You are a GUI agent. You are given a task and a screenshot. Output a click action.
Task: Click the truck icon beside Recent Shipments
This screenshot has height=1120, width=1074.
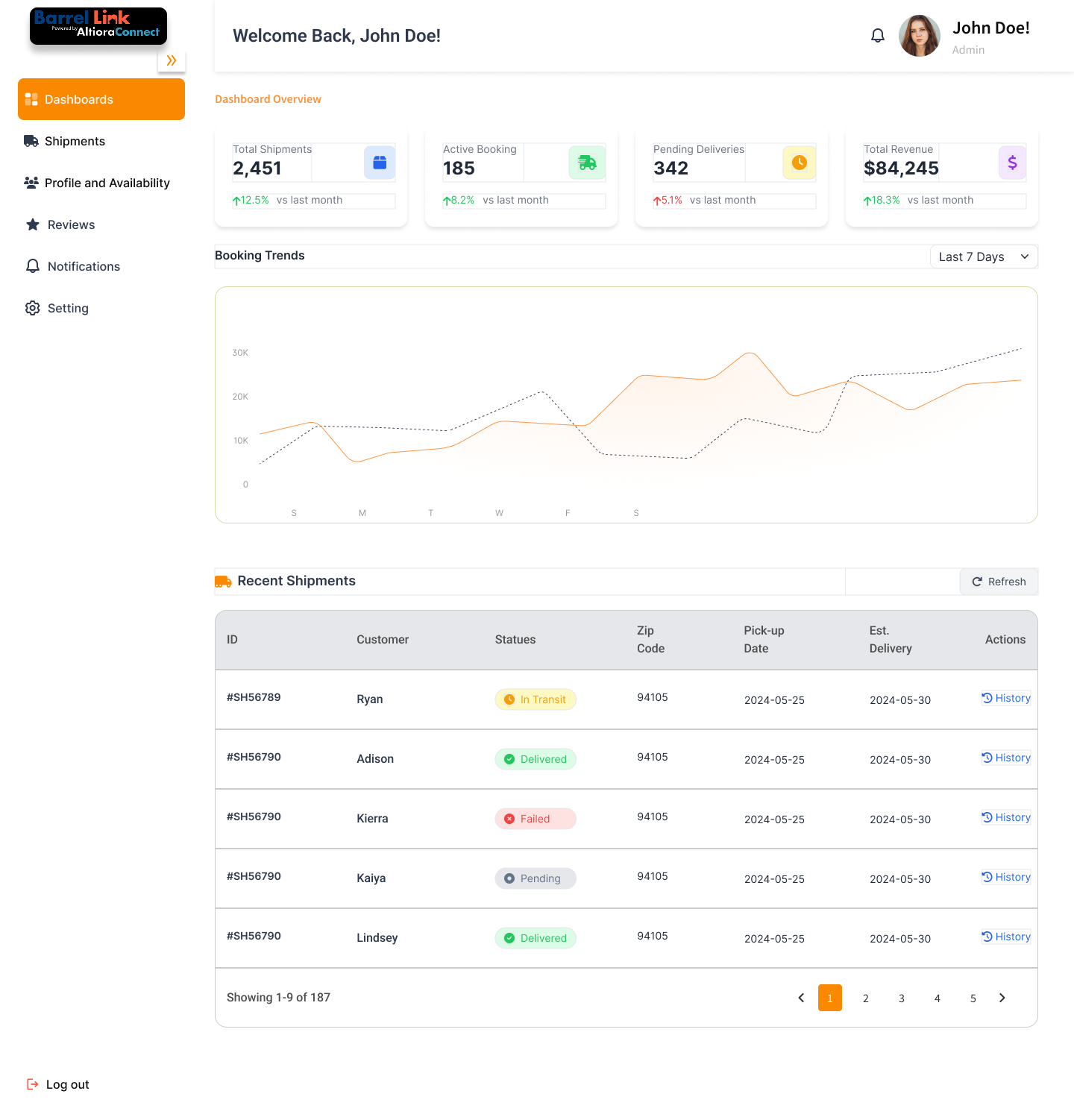pyautogui.click(x=223, y=581)
